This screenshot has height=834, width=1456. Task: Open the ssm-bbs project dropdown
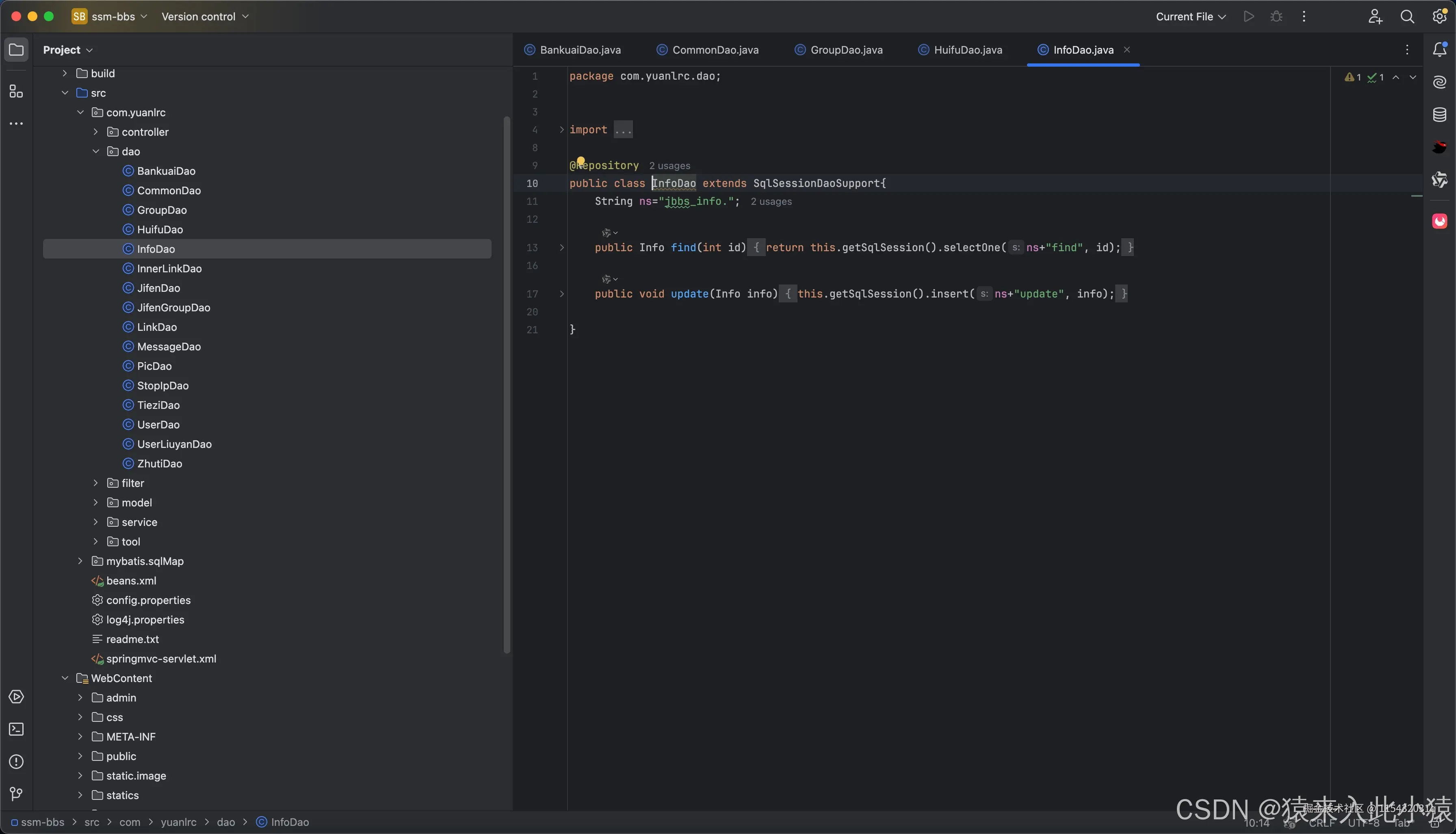[x=119, y=17]
